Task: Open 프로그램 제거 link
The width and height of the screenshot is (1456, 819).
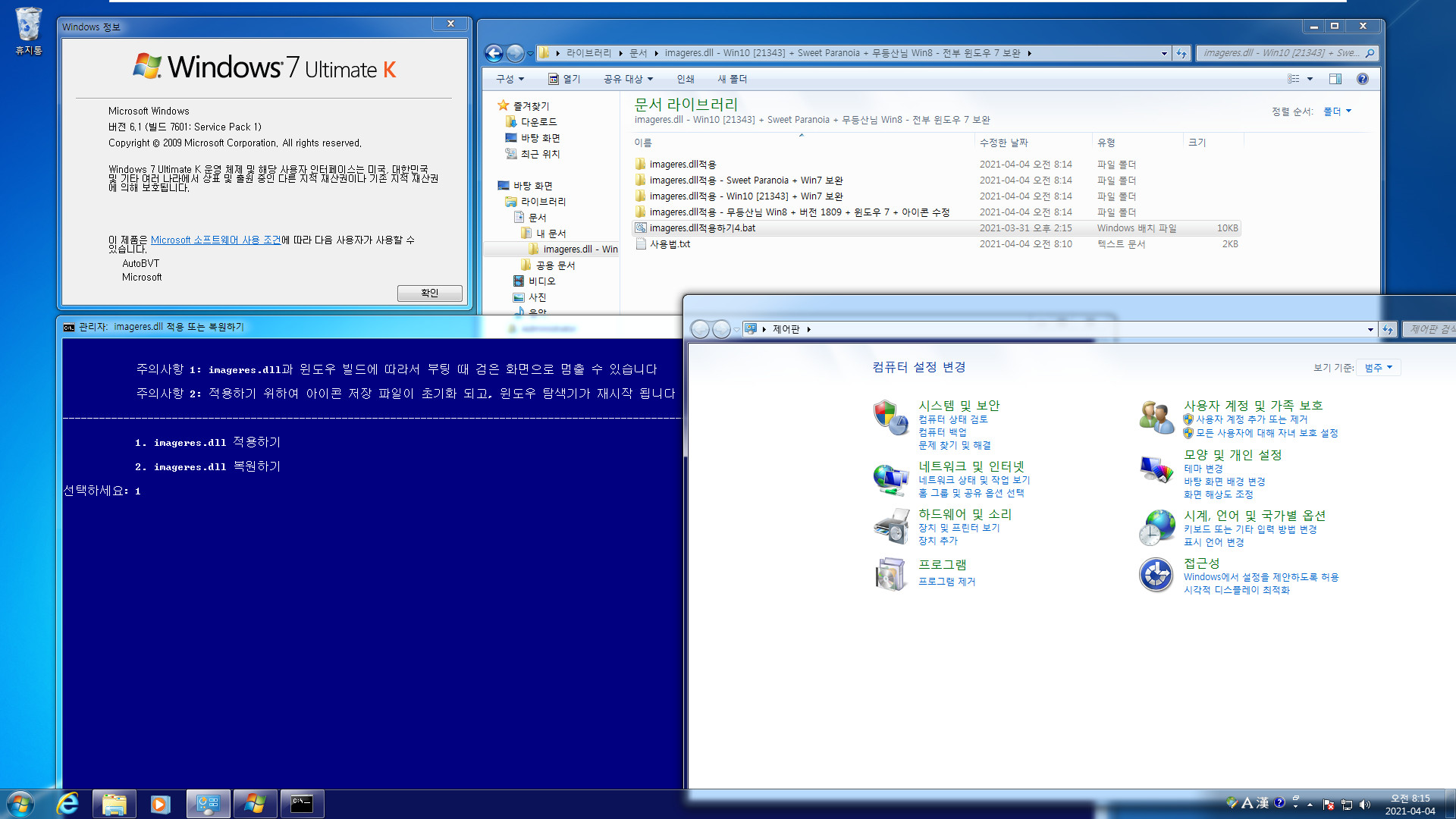Action: point(946,582)
